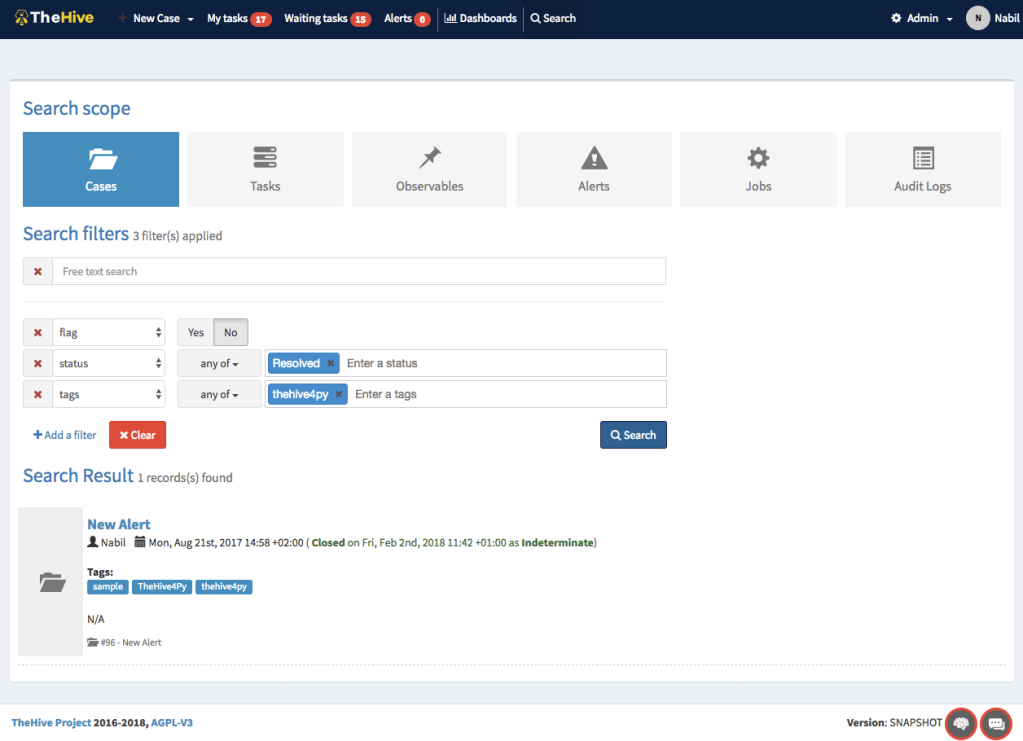The width and height of the screenshot is (1023, 741).
Task: Remove the thehive4py tag chip
Action: click(x=339, y=394)
